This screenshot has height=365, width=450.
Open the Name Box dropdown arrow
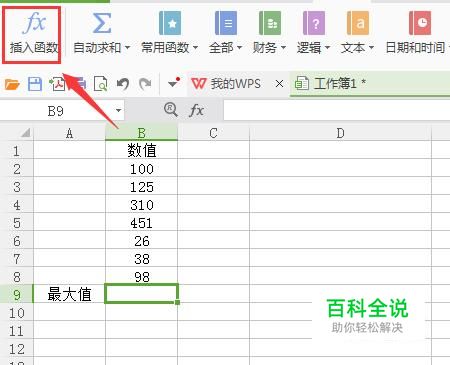point(118,110)
